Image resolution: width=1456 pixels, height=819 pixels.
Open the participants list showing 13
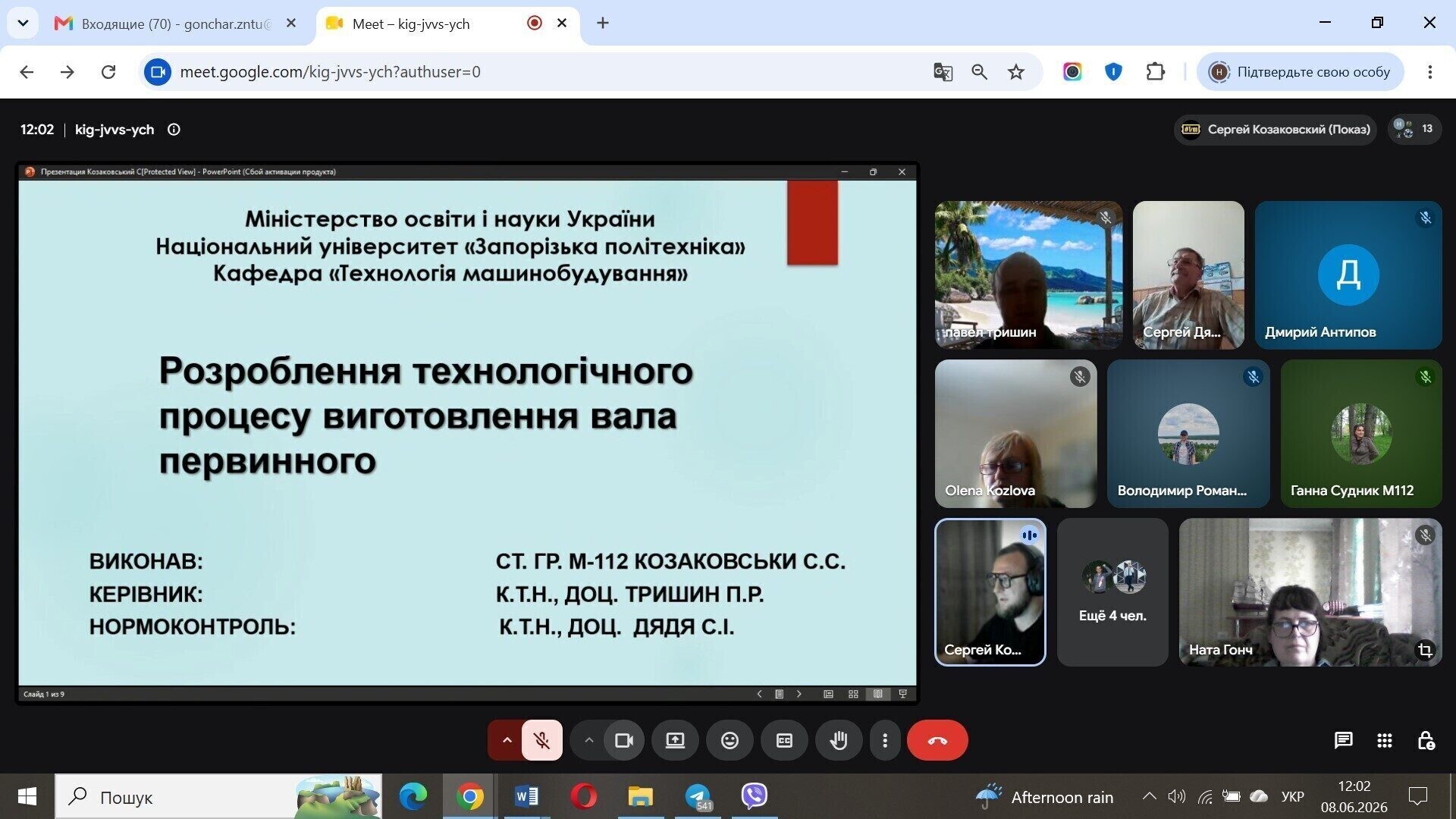click(1415, 129)
